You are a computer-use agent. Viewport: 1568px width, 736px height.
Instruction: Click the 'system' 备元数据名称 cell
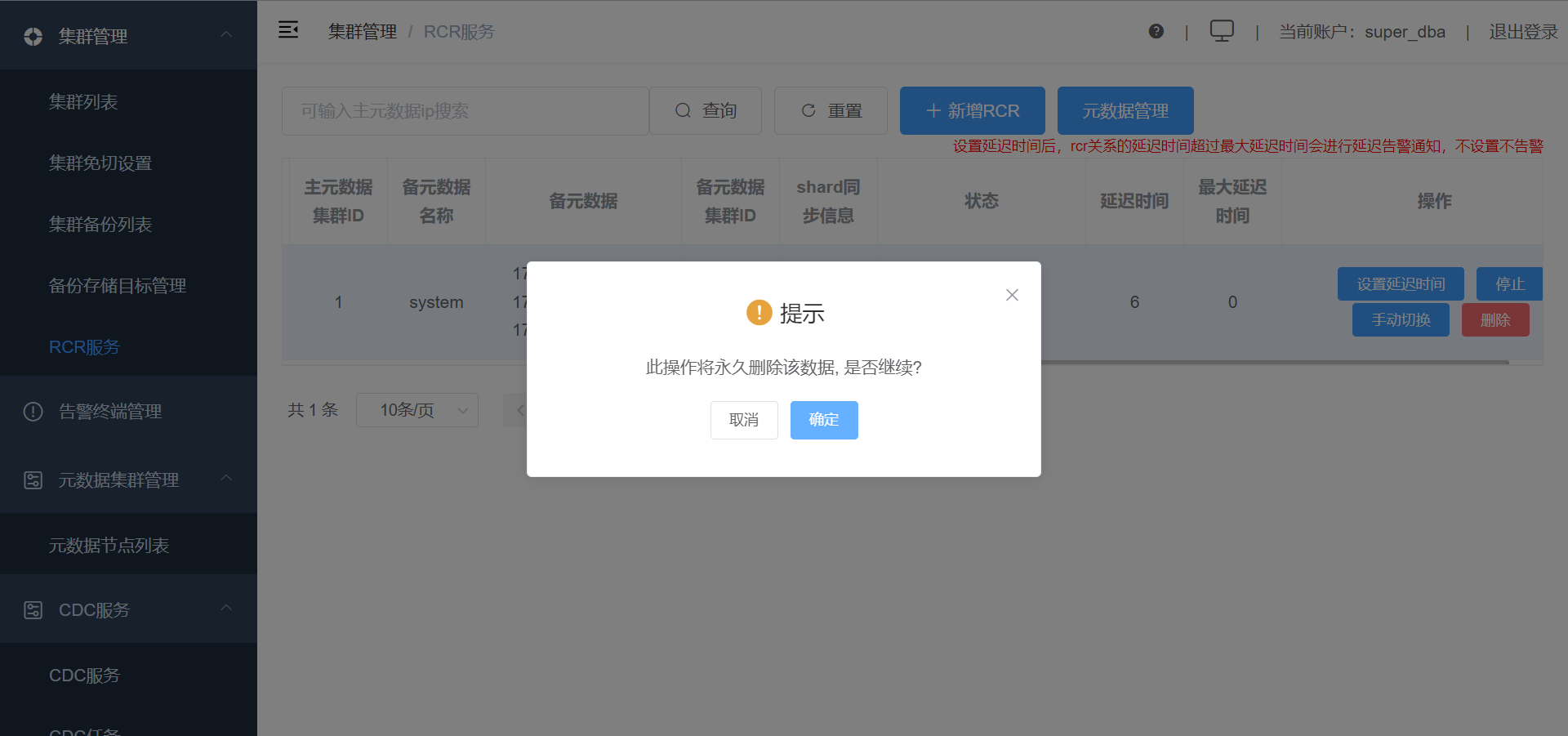[436, 302]
